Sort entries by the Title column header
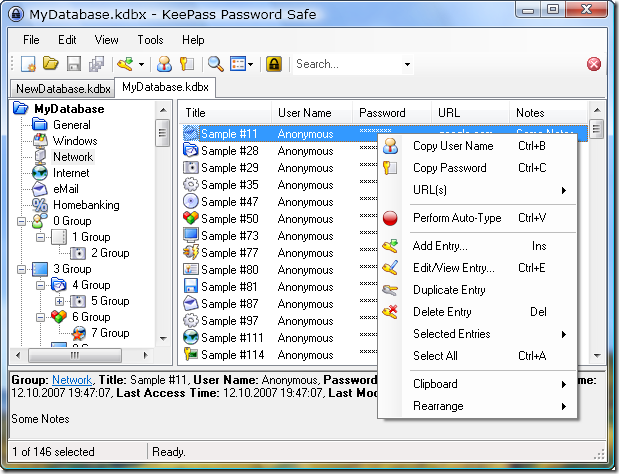 pyautogui.click(x=225, y=113)
